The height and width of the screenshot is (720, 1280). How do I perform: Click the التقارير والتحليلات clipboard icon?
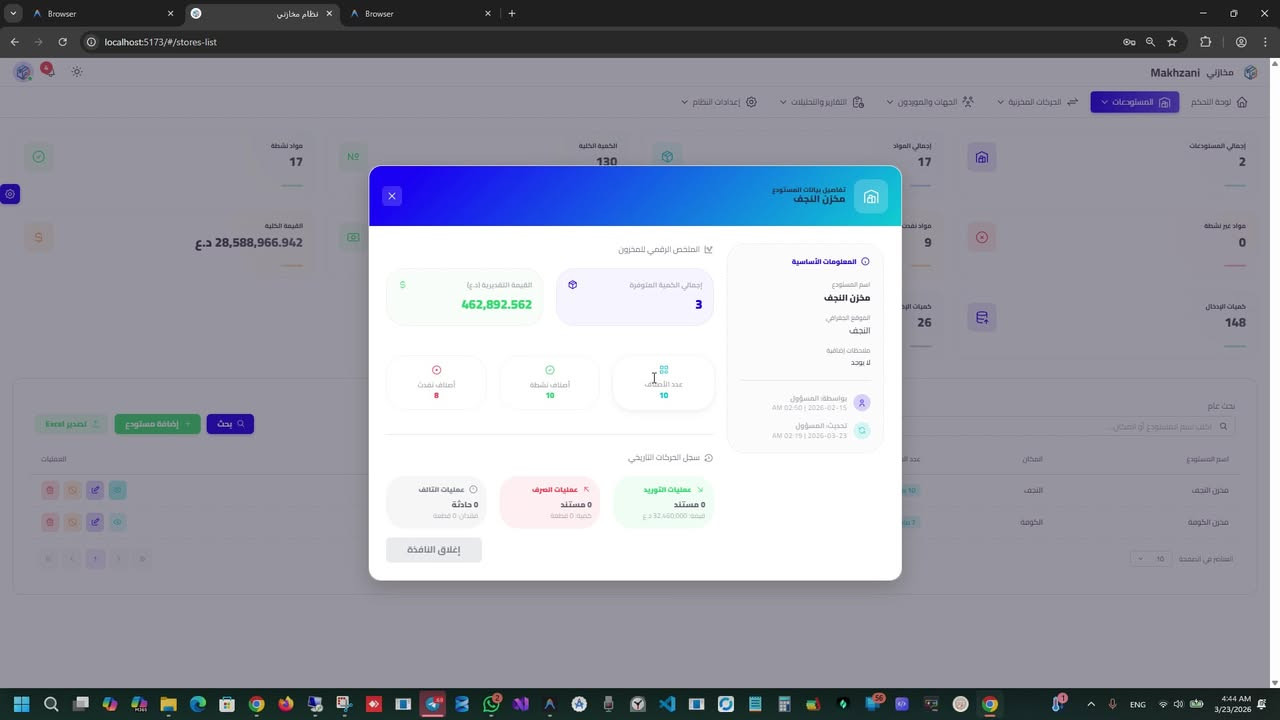856,102
